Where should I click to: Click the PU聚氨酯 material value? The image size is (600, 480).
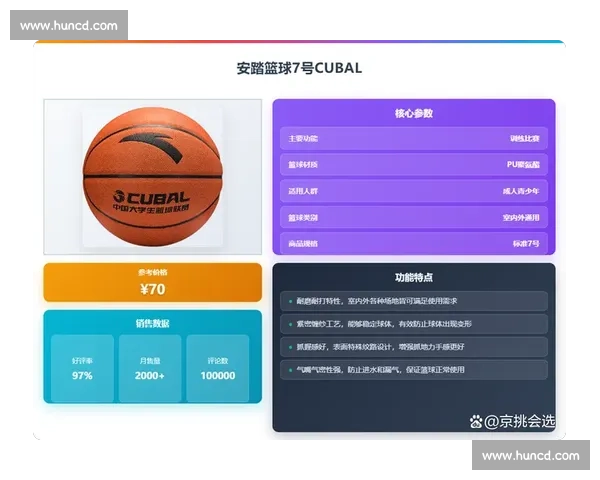point(523,165)
